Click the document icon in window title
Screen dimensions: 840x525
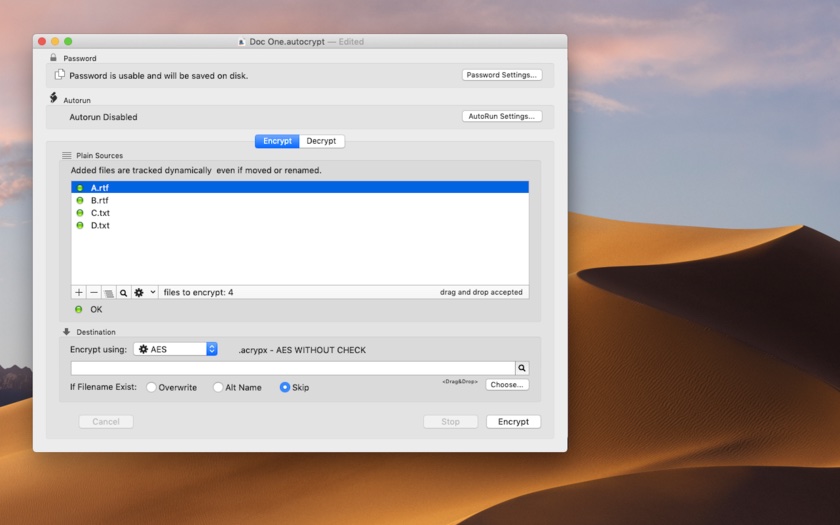click(x=241, y=42)
